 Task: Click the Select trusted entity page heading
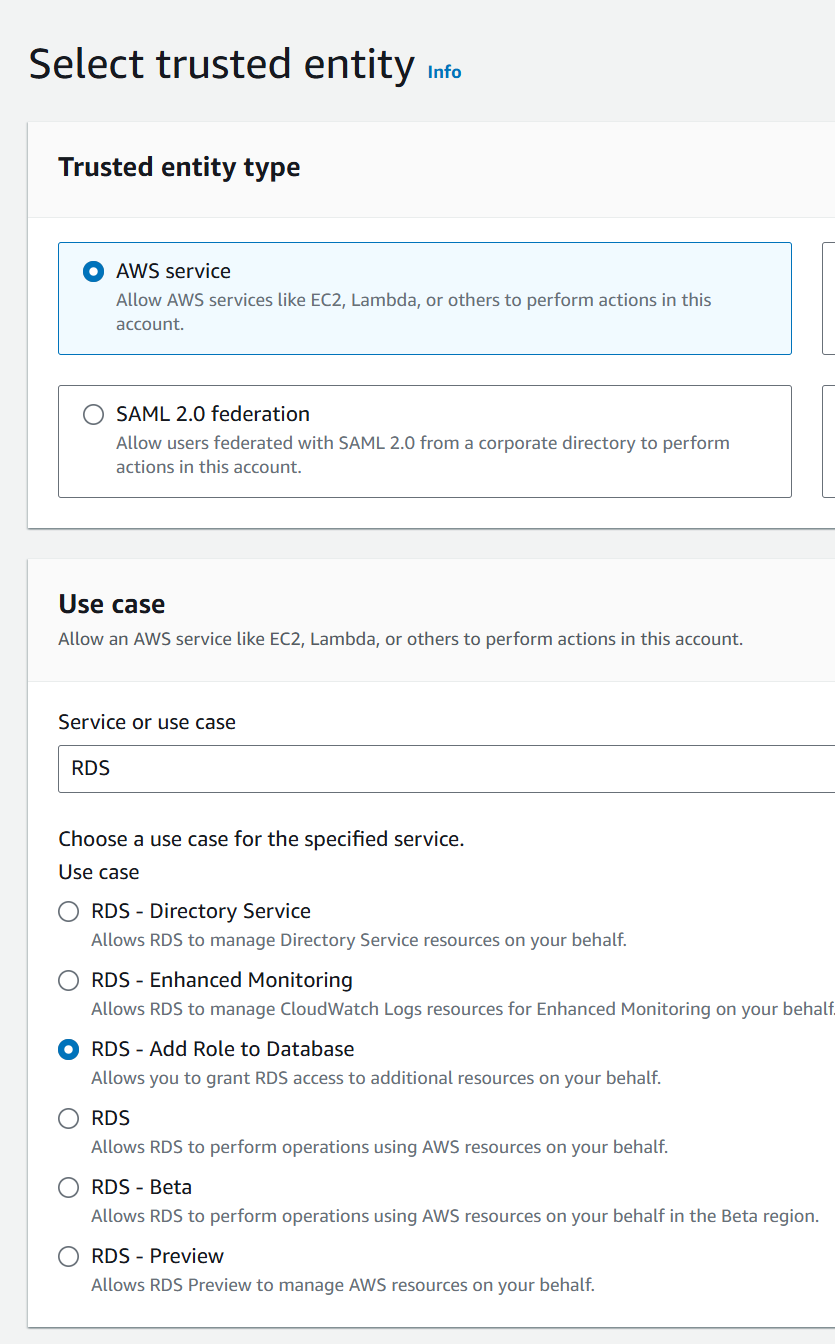221,65
